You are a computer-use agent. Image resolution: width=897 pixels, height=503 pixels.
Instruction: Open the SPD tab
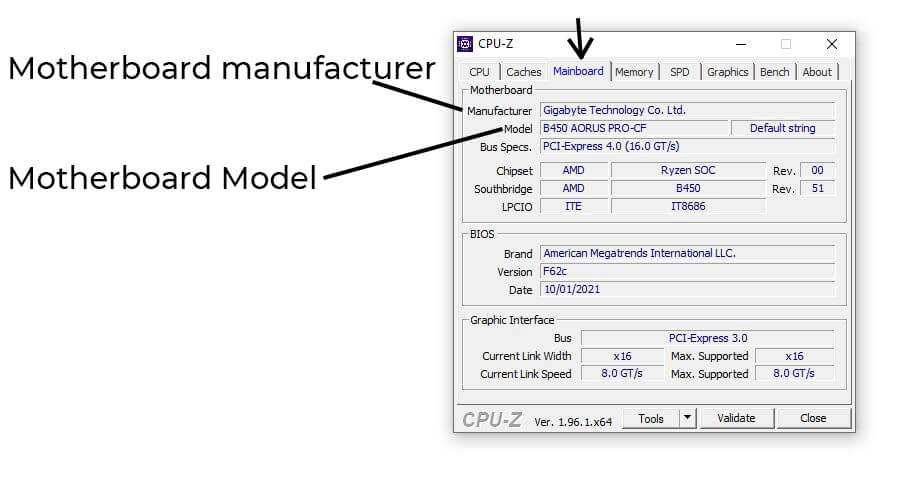tap(680, 72)
